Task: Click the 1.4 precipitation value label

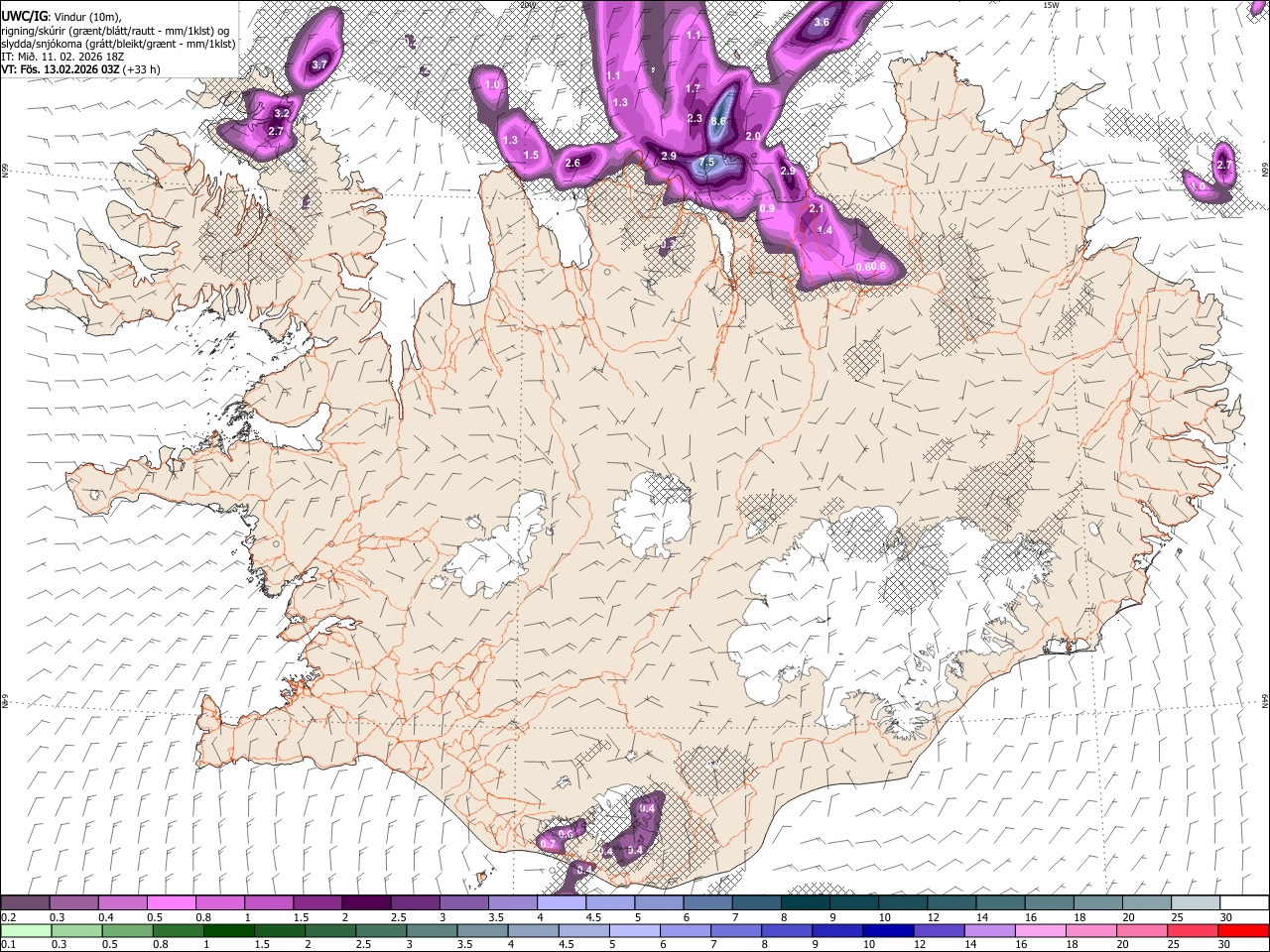Action: coord(825,229)
